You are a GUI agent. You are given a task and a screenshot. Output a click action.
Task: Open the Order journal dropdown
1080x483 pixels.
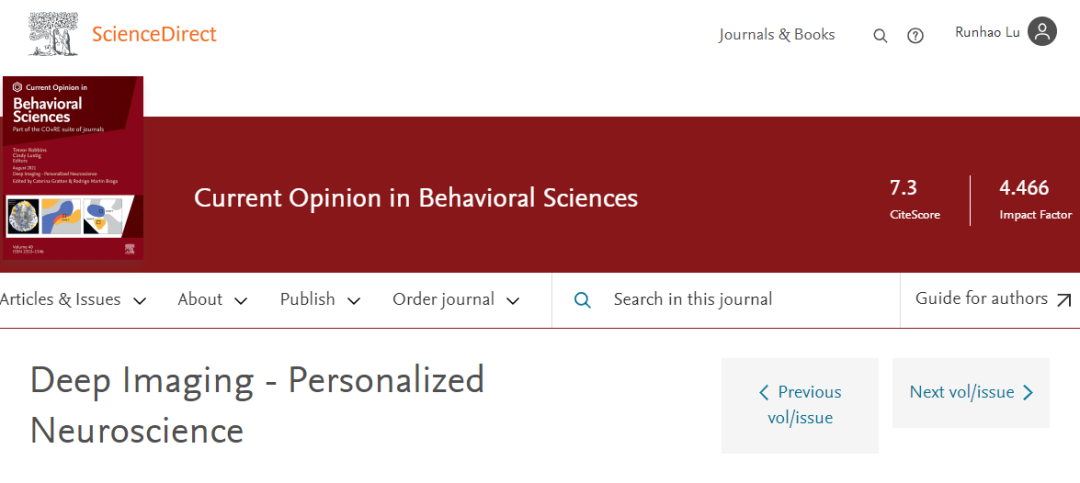456,300
